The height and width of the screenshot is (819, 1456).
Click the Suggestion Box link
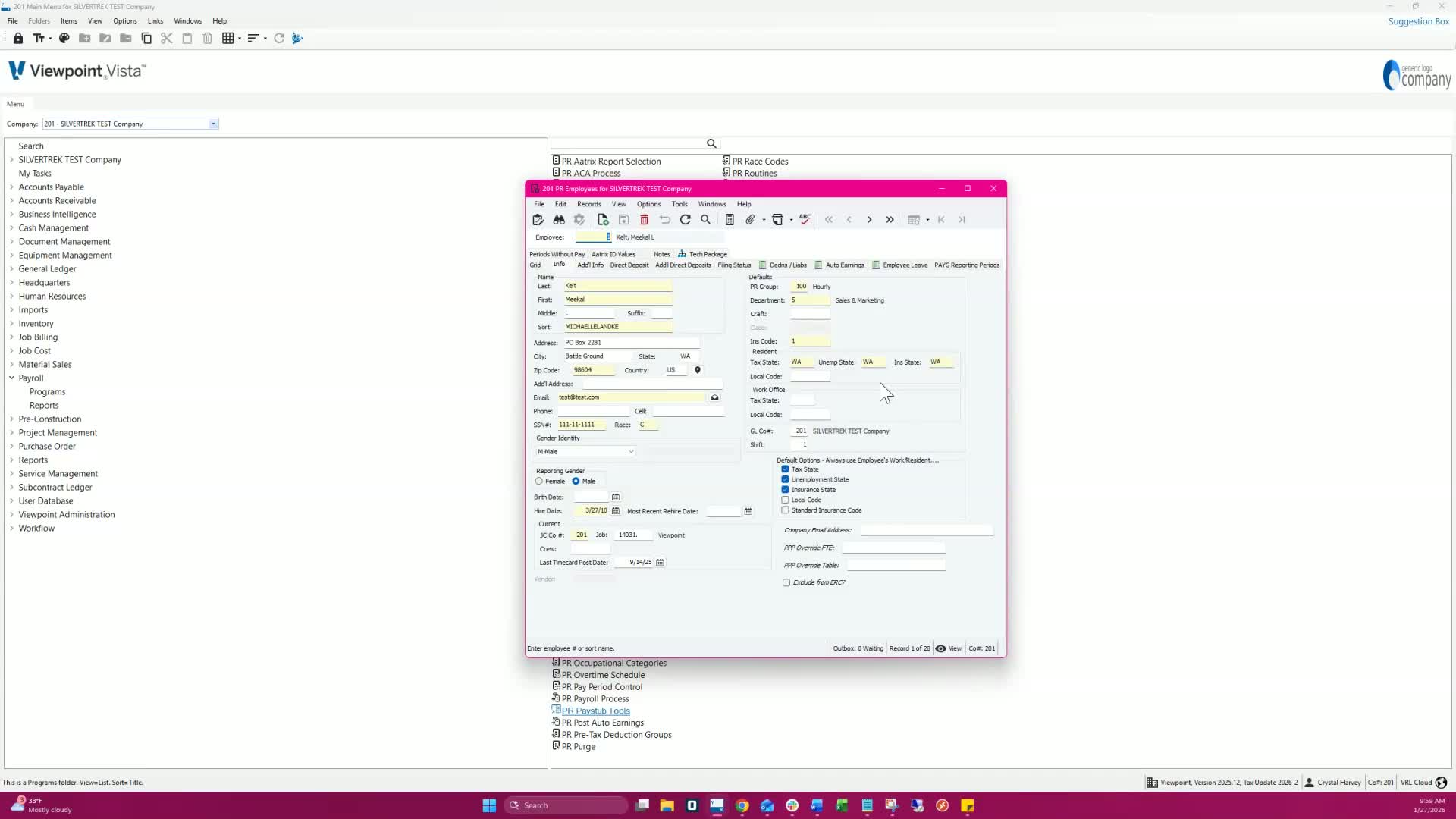[x=1418, y=21]
